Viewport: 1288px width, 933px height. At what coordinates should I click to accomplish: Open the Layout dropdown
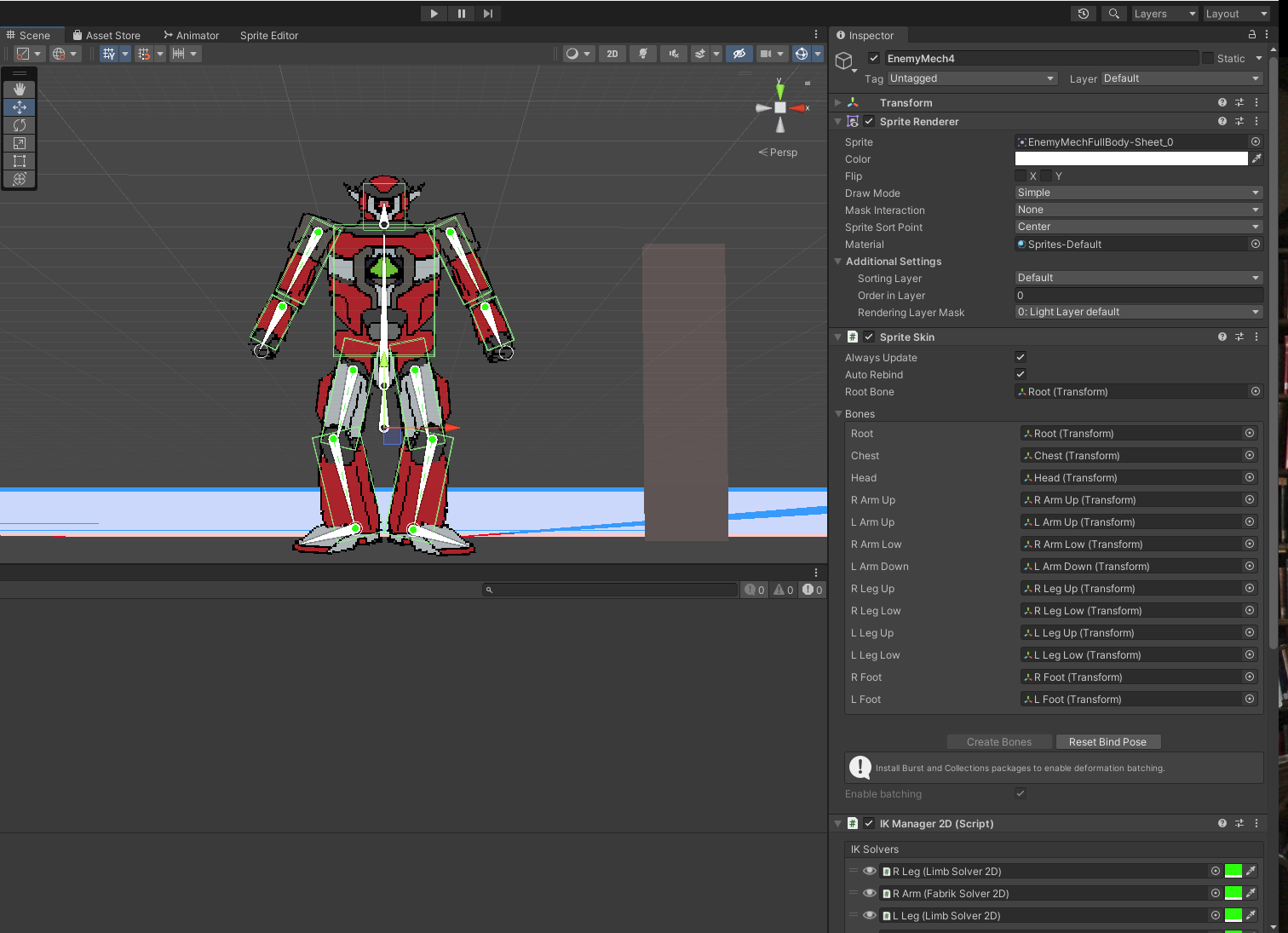click(x=1236, y=14)
